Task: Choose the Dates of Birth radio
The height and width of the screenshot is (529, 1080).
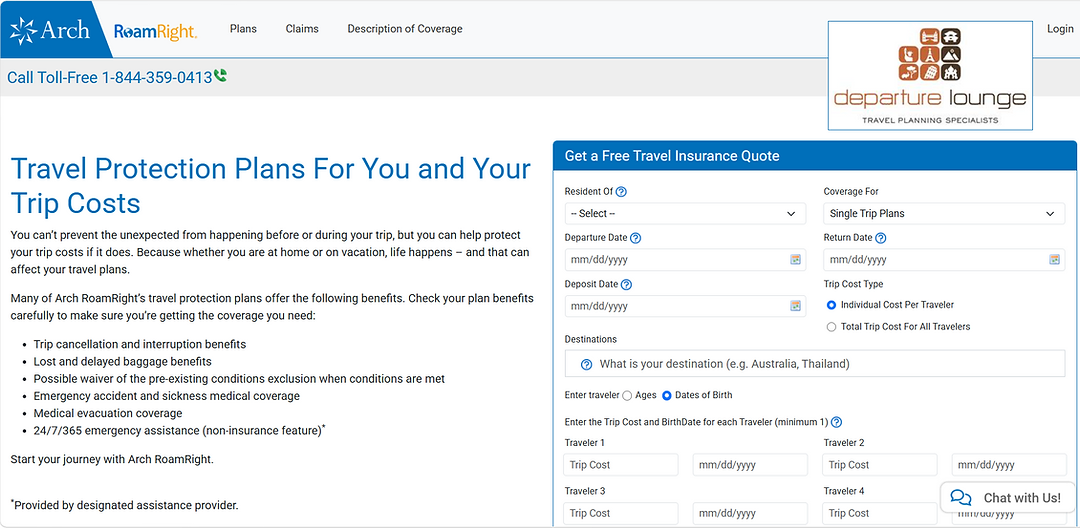Action: click(x=667, y=395)
